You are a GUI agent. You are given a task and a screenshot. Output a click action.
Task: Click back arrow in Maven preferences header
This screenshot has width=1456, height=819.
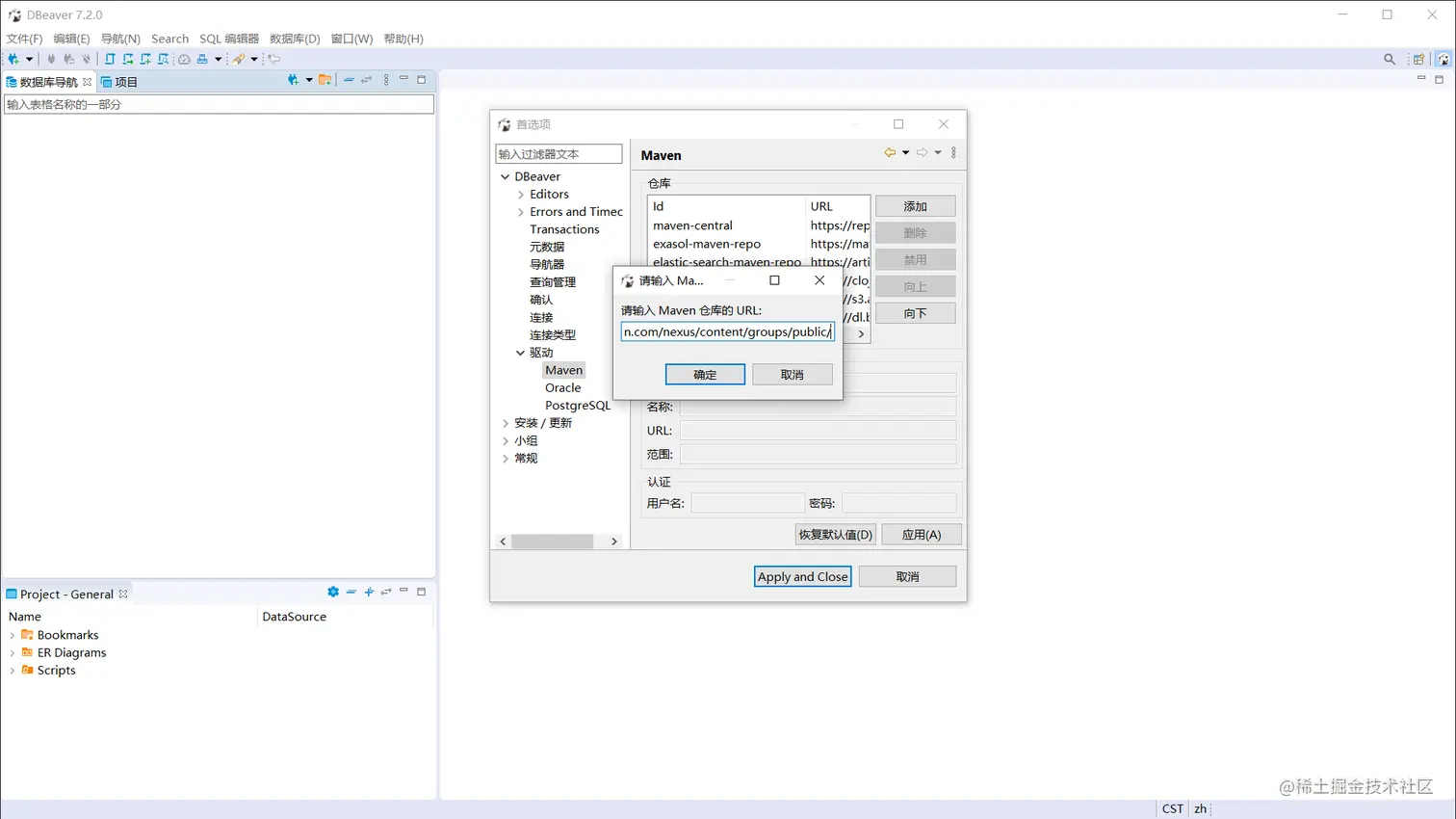click(890, 152)
